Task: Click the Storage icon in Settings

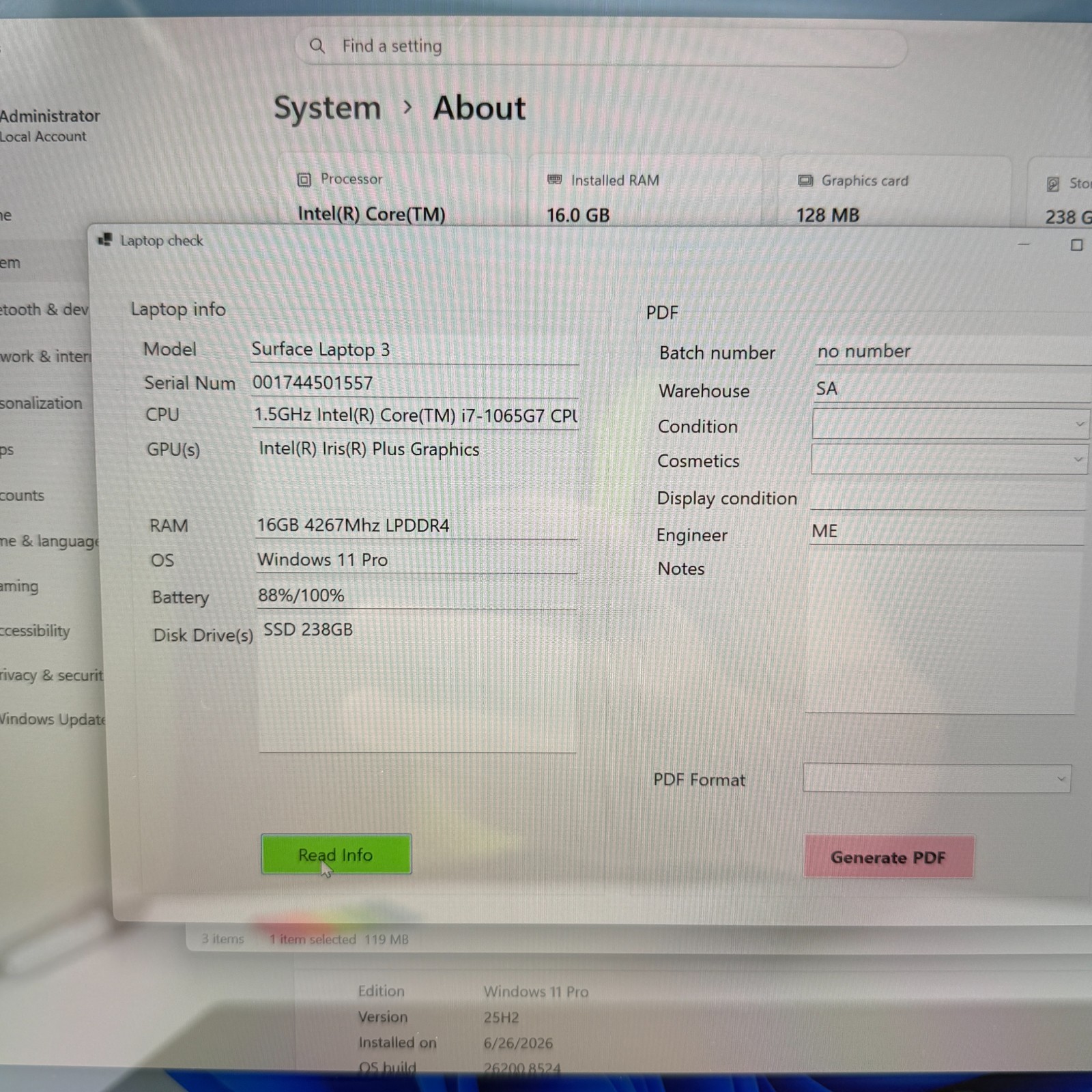Action: coord(1053,184)
